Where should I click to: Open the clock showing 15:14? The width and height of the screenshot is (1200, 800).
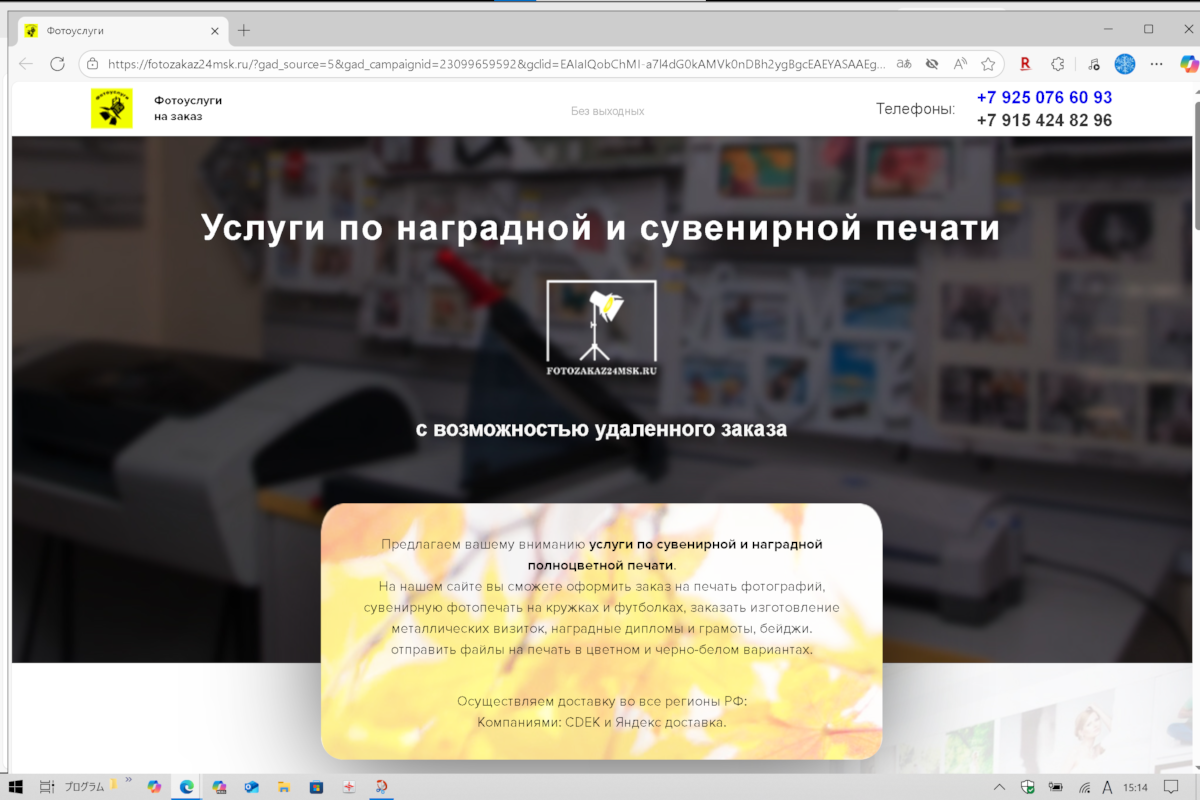1135,787
